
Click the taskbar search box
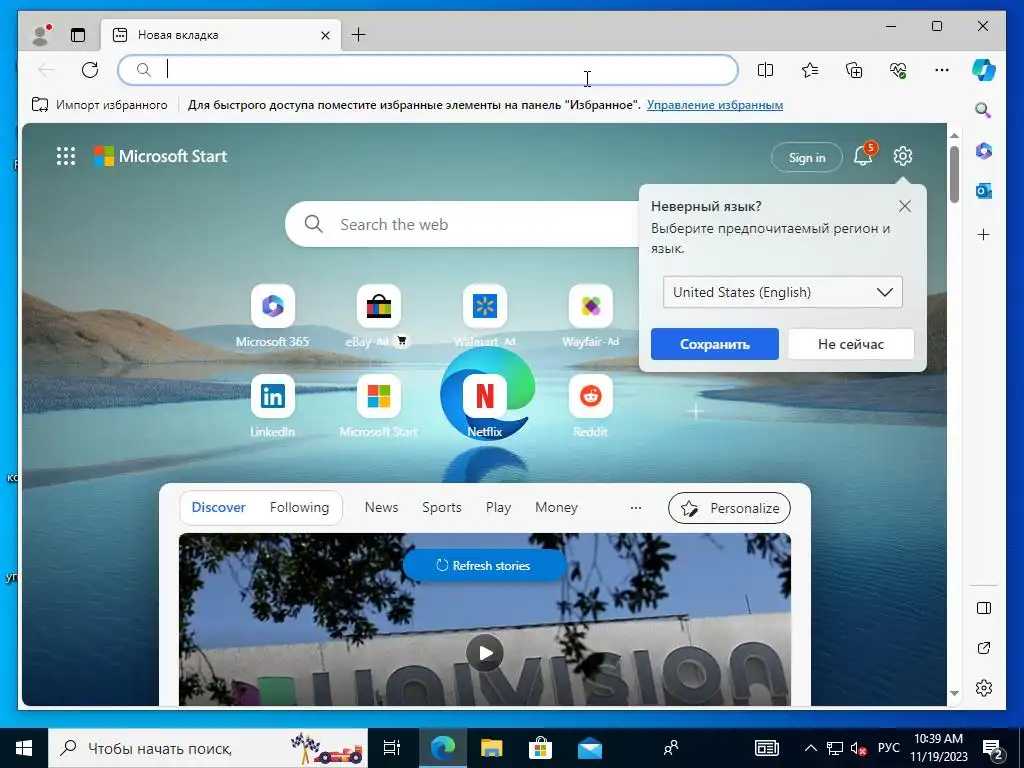pyautogui.click(x=208, y=748)
